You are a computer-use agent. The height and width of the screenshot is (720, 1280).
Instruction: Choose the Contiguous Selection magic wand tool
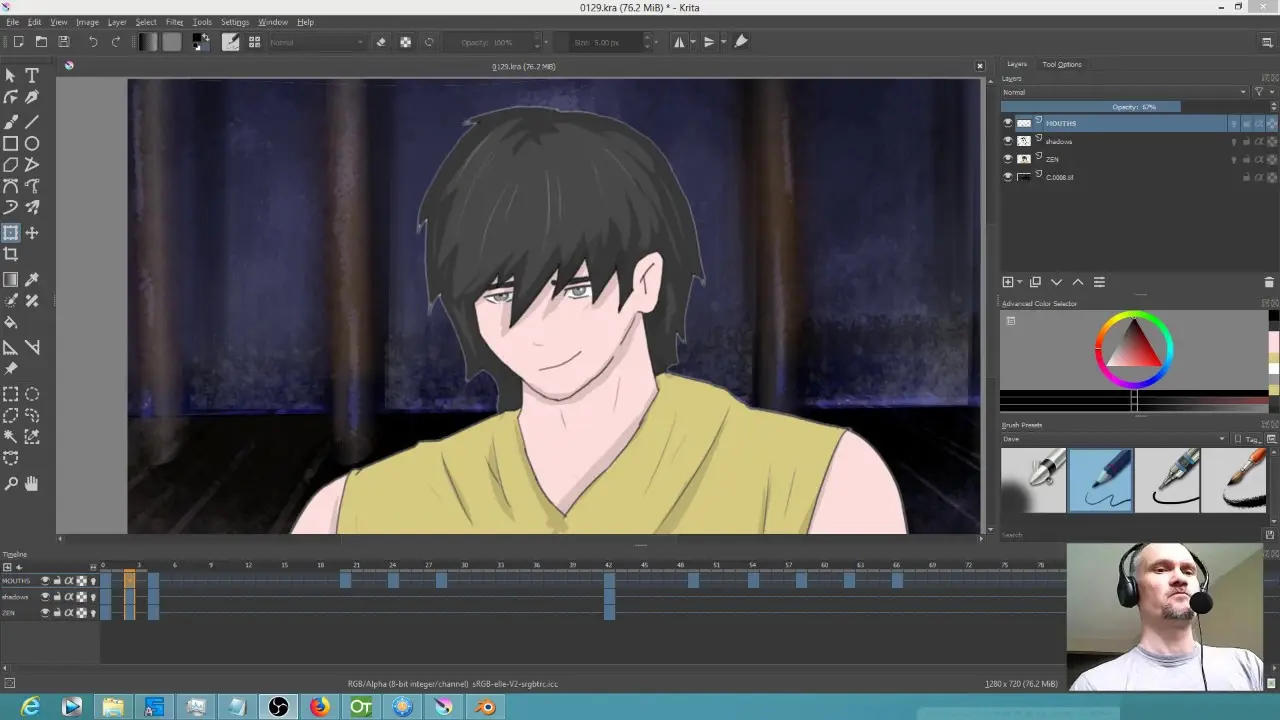11,437
